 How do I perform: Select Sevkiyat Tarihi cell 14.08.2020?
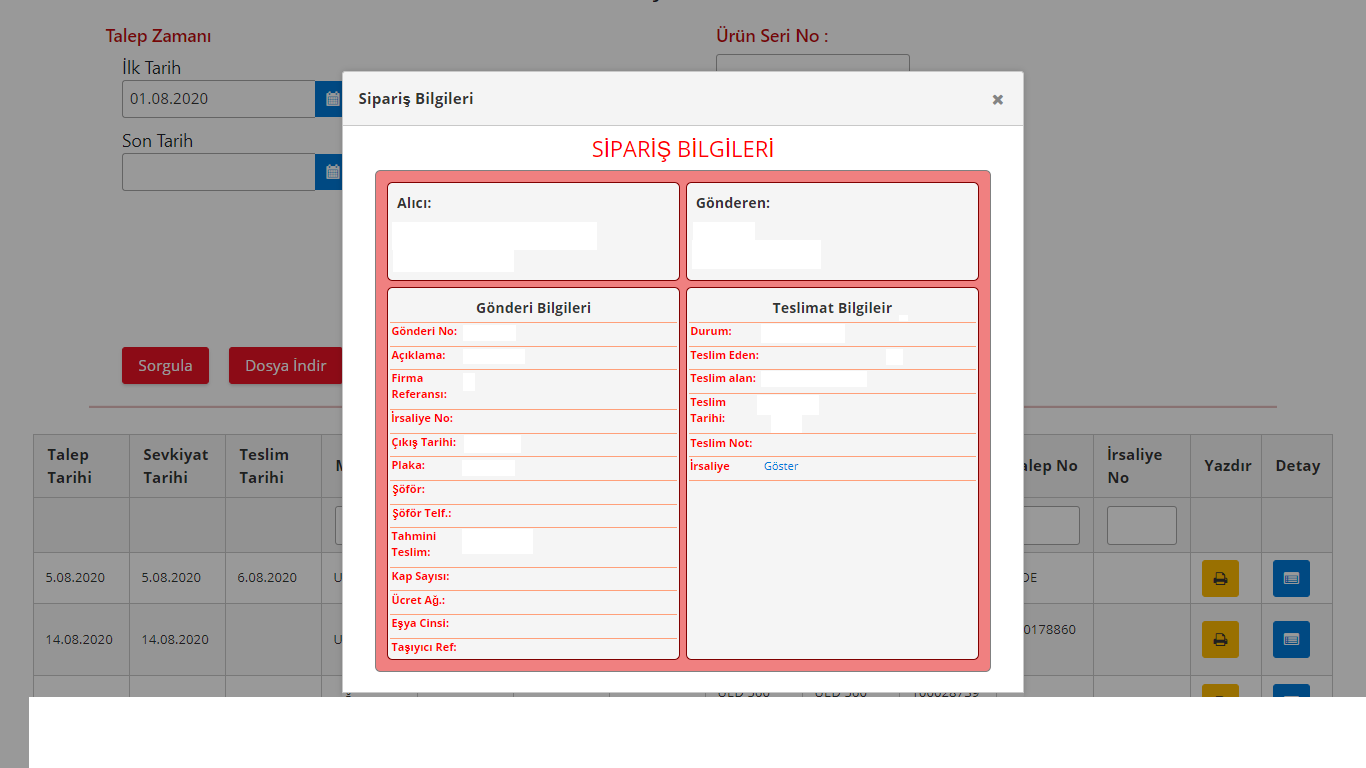pos(175,639)
